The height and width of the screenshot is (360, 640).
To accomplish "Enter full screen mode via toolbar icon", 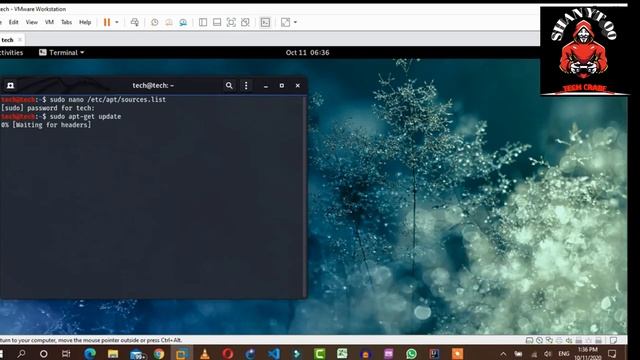I will coord(231,22).
